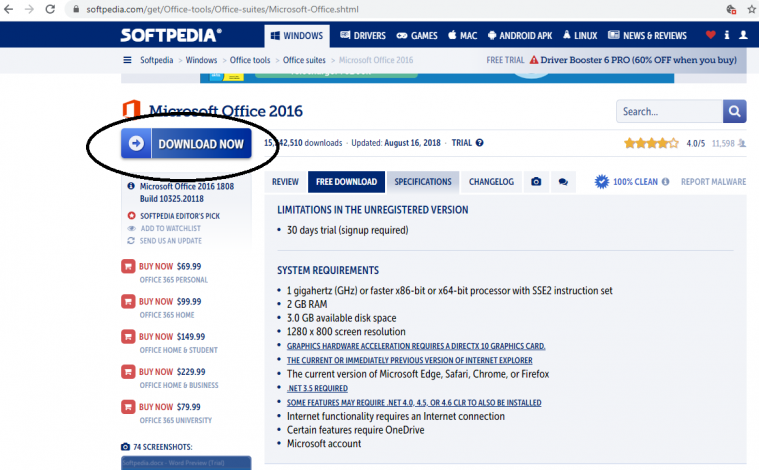
Task: Open .NET 4.0, 4.5, 4.6 CLR link
Action: 414,402
